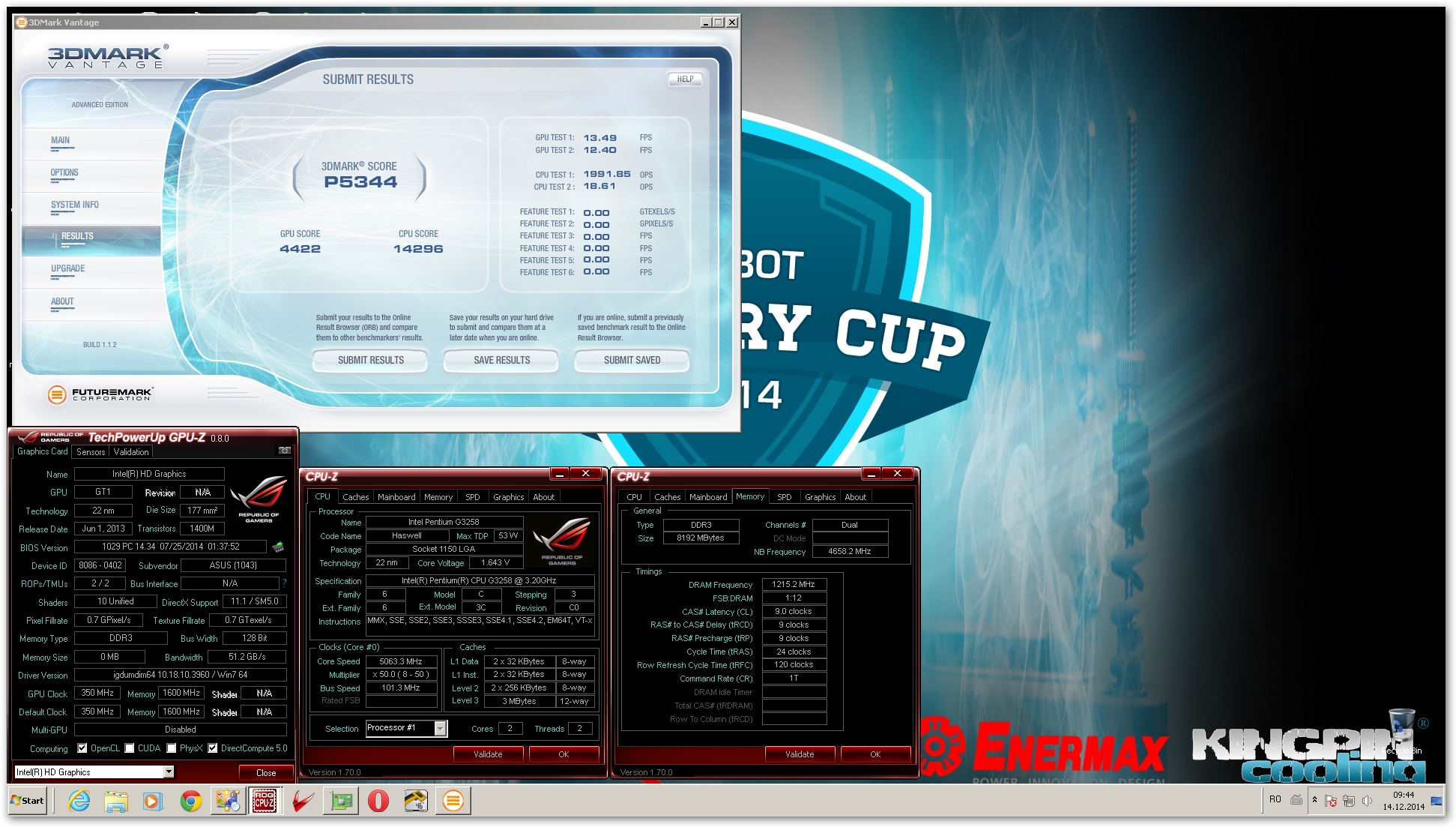Switch to Sensors tab in GPU-Z

click(x=91, y=451)
